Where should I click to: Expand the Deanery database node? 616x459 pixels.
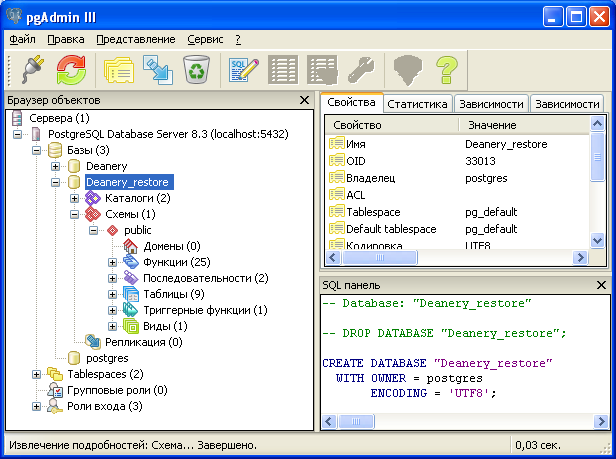click(55, 167)
